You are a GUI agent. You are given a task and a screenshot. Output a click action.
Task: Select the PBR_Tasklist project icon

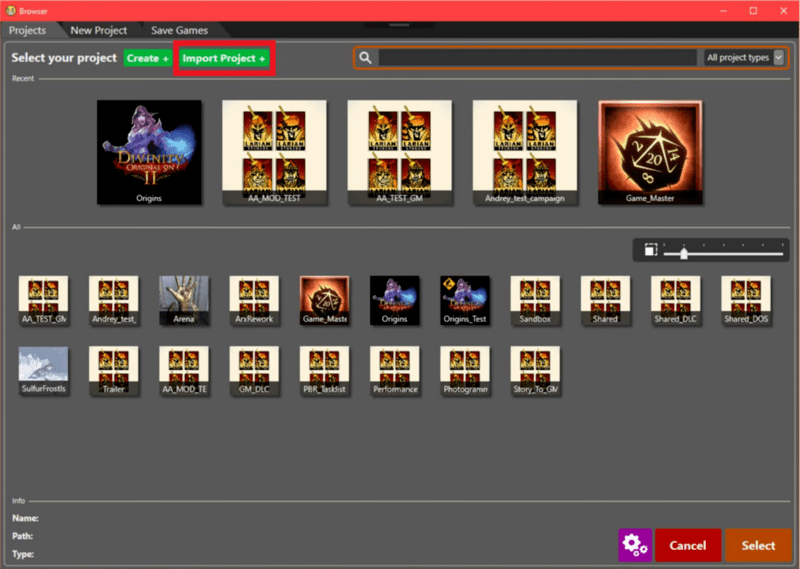[x=324, y=371]
